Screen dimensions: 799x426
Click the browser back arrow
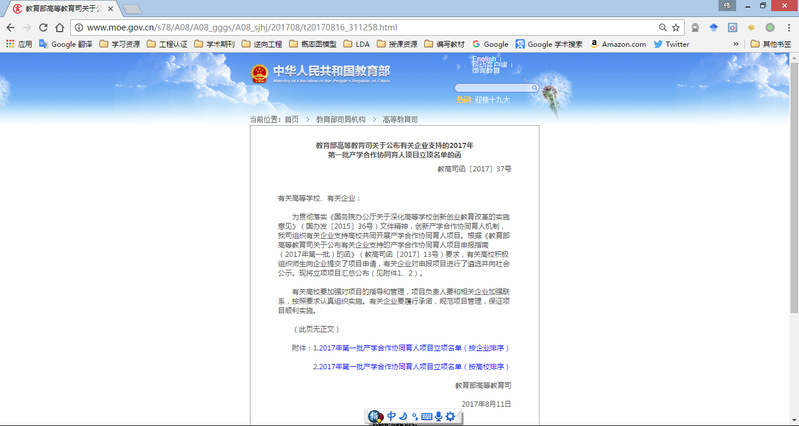(12, 27)
